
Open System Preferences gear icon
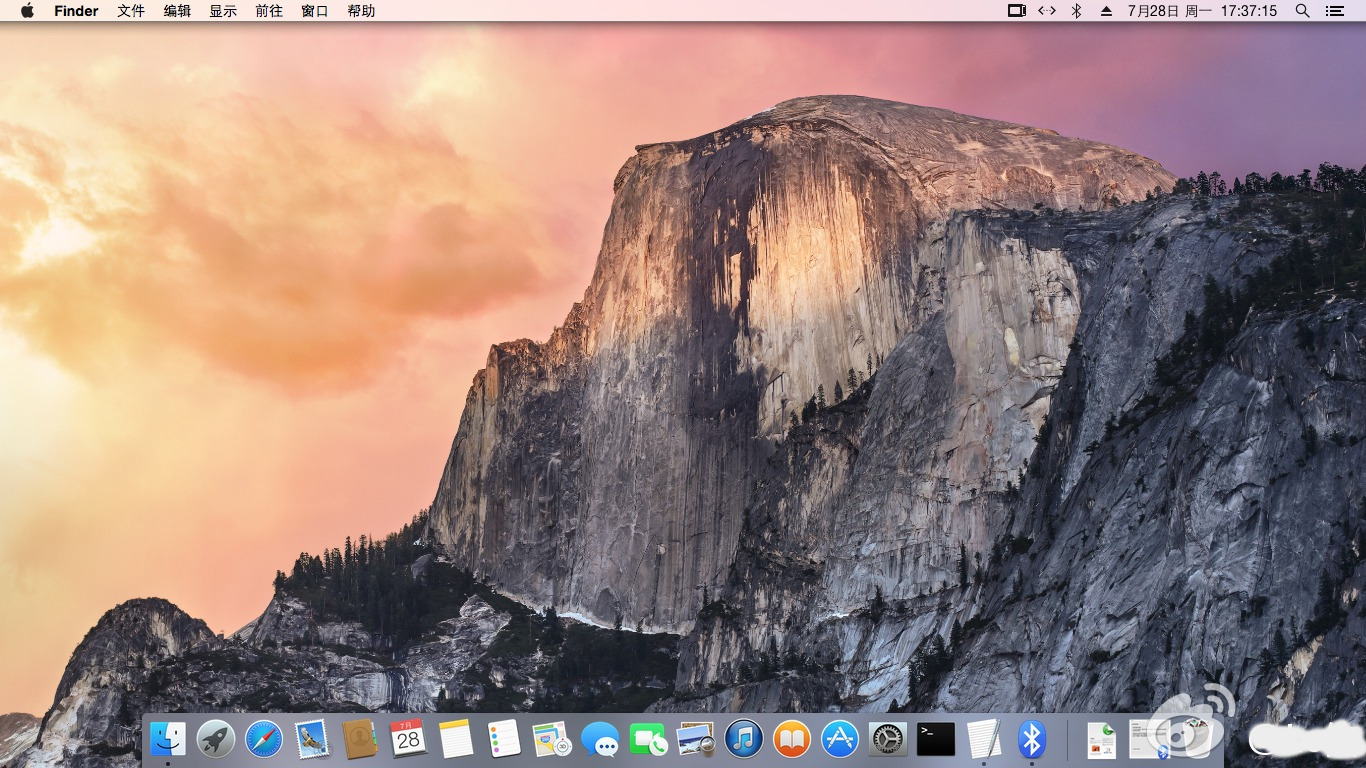click(x=888, y=740)
